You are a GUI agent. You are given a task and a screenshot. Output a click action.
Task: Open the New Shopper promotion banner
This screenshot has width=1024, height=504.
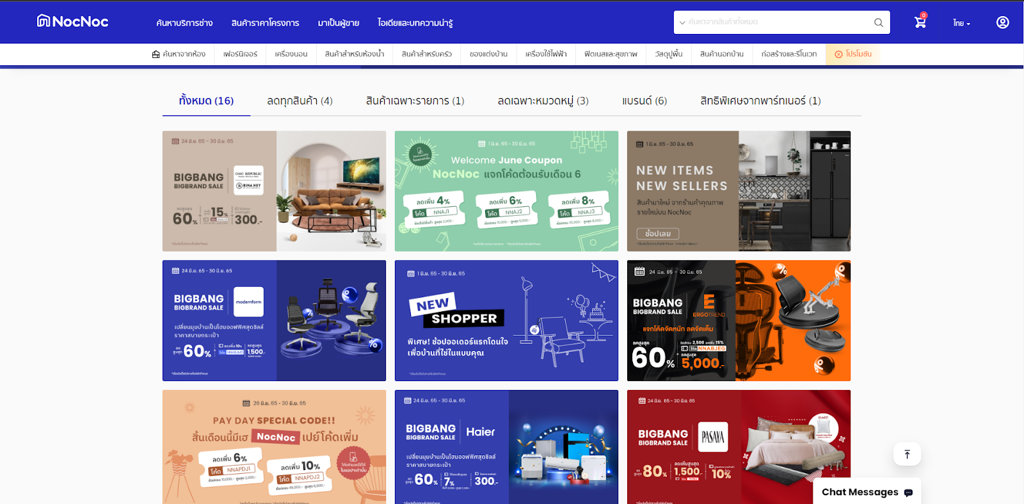[x=506, y=321]
